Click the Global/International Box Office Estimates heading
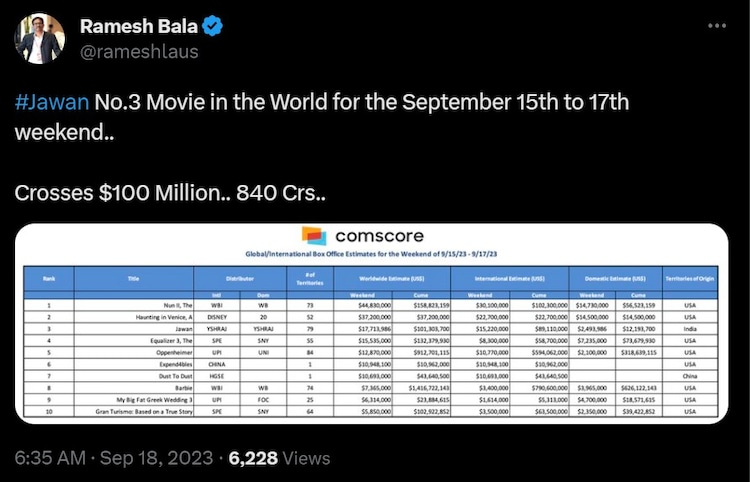 [x=373, y=256]
